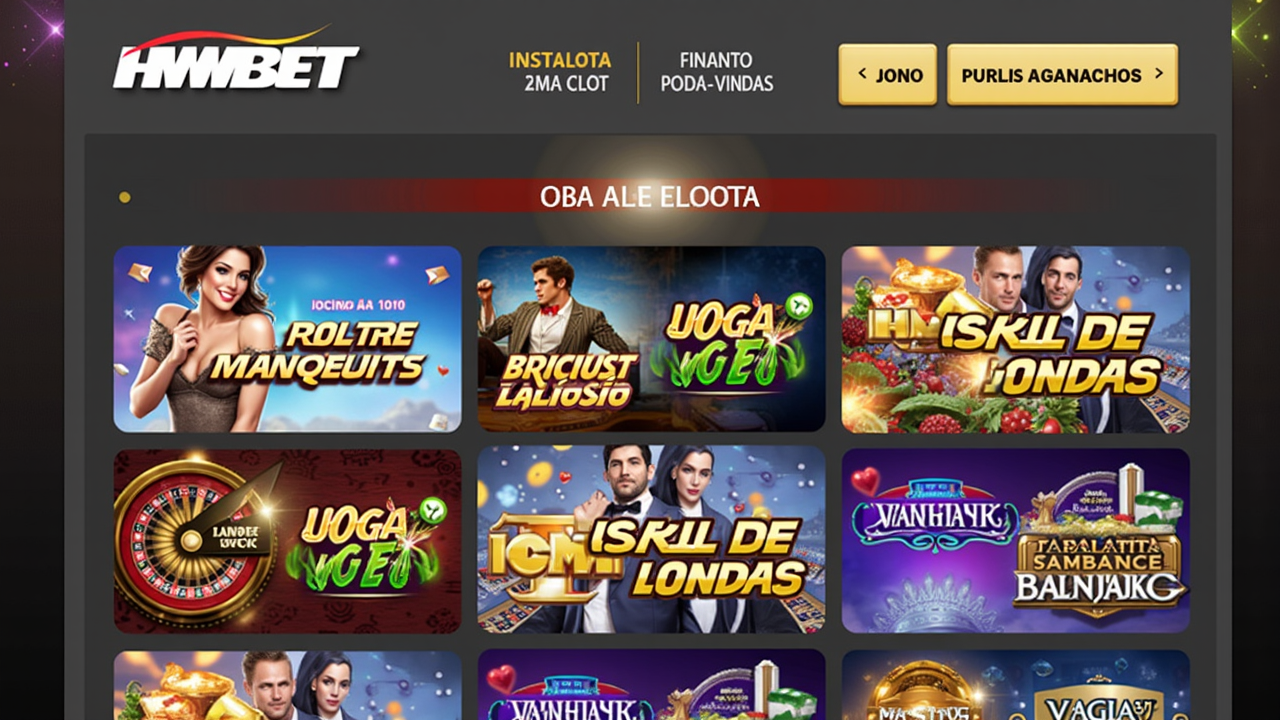The height and width of the screenshot is (720, 1280).
Task: Click the roulette wheel icon
Action: tap(192, 541)
